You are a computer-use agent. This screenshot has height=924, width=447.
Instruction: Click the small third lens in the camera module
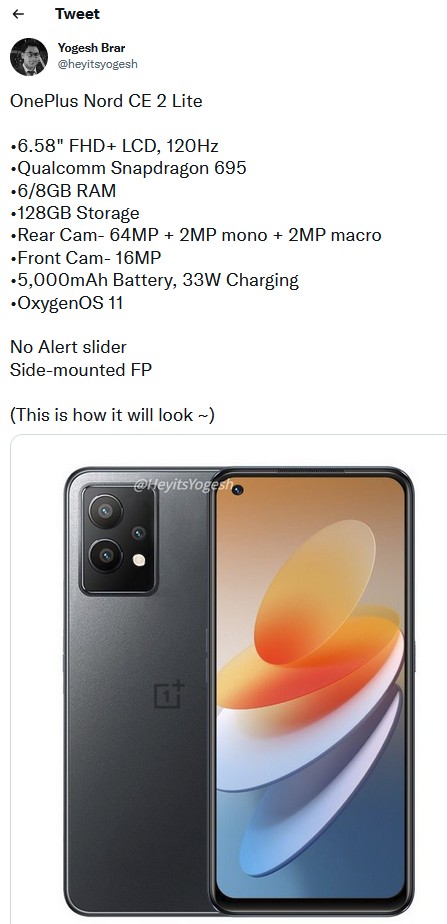pyautogui.click(x=138, y=533)
